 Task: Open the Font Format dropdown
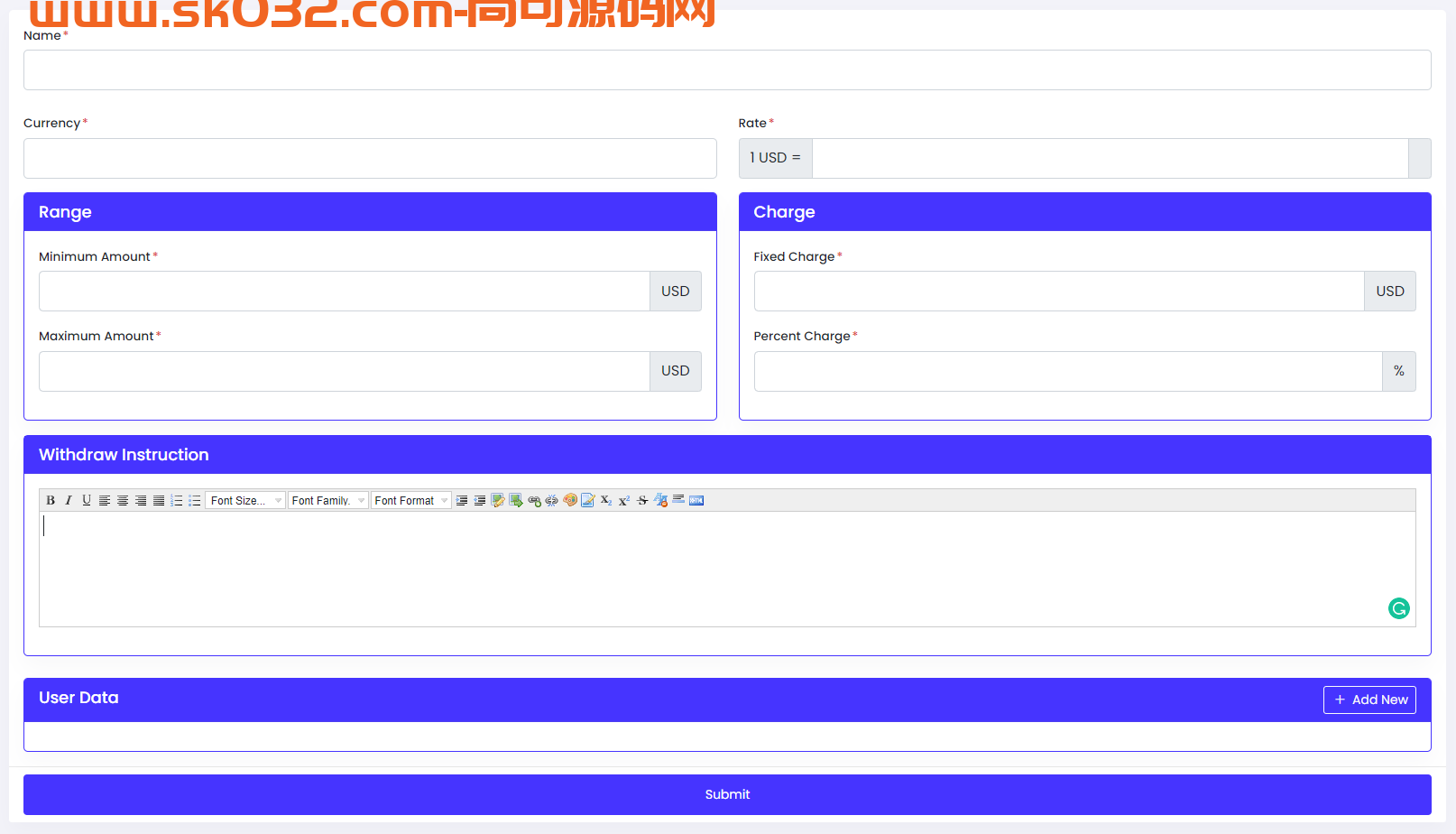click(410, 500)
